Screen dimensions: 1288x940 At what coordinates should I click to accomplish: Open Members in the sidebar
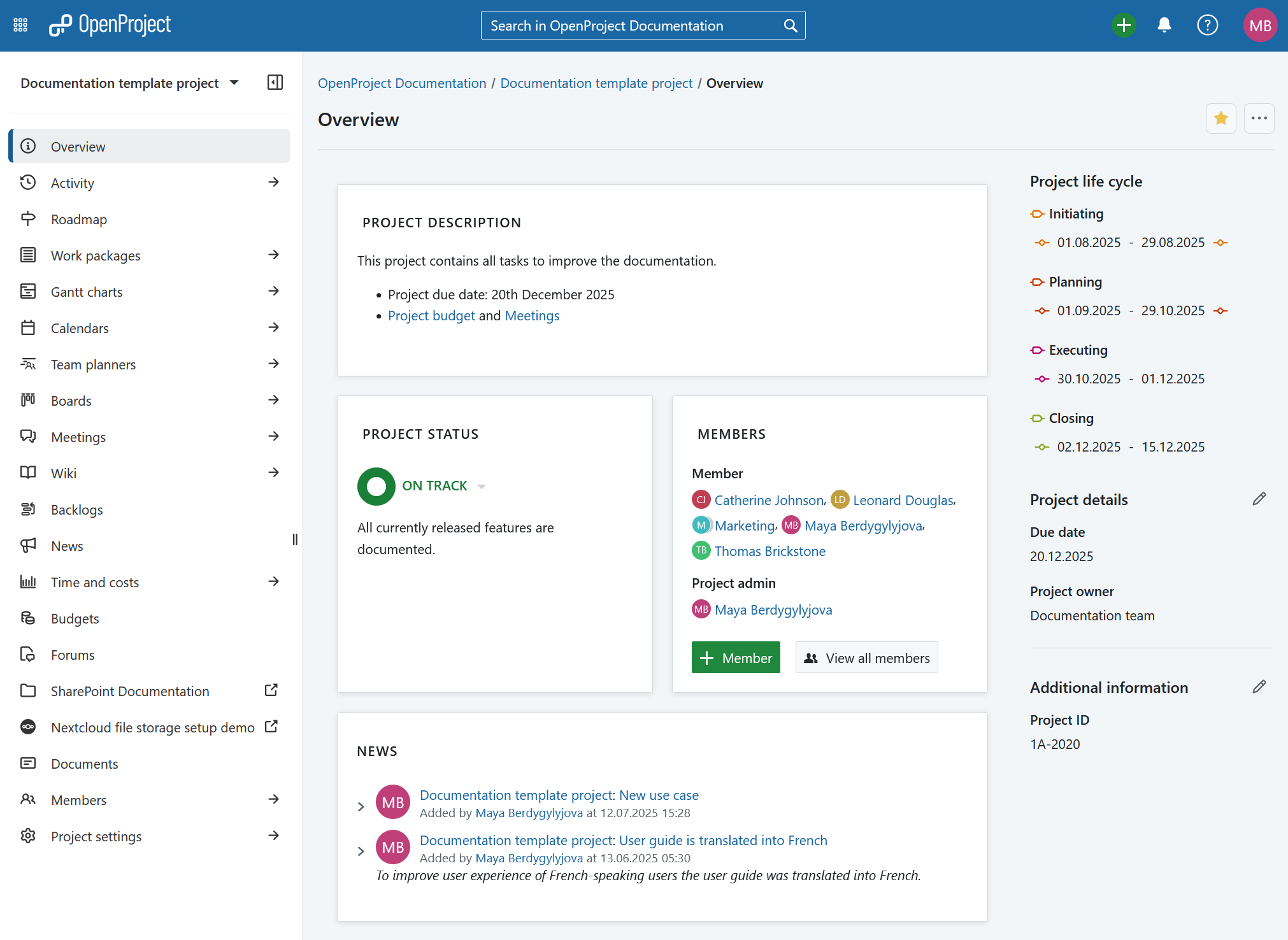[150, 800]
